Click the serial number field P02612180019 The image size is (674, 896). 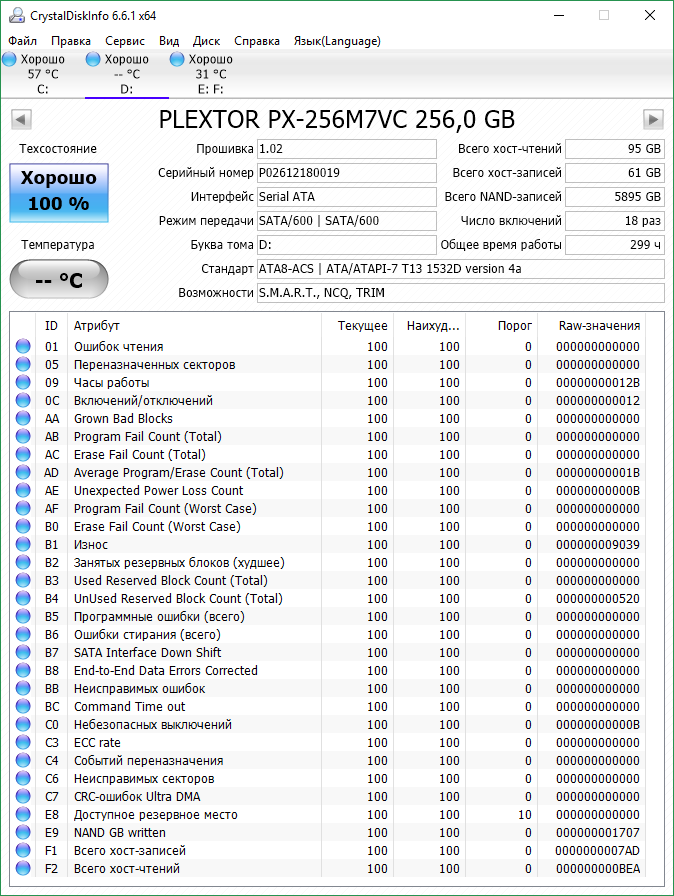[347, 173]
